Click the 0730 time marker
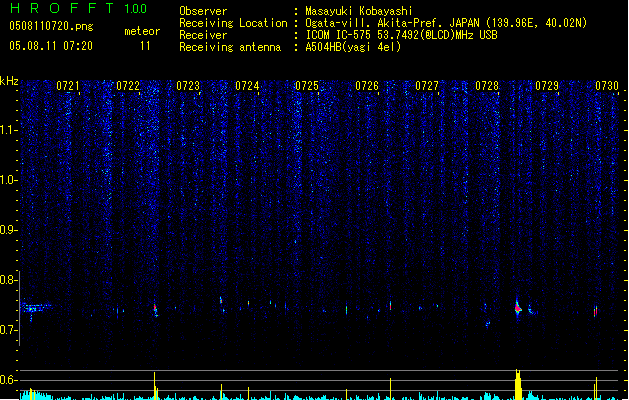 pos(607,86)
